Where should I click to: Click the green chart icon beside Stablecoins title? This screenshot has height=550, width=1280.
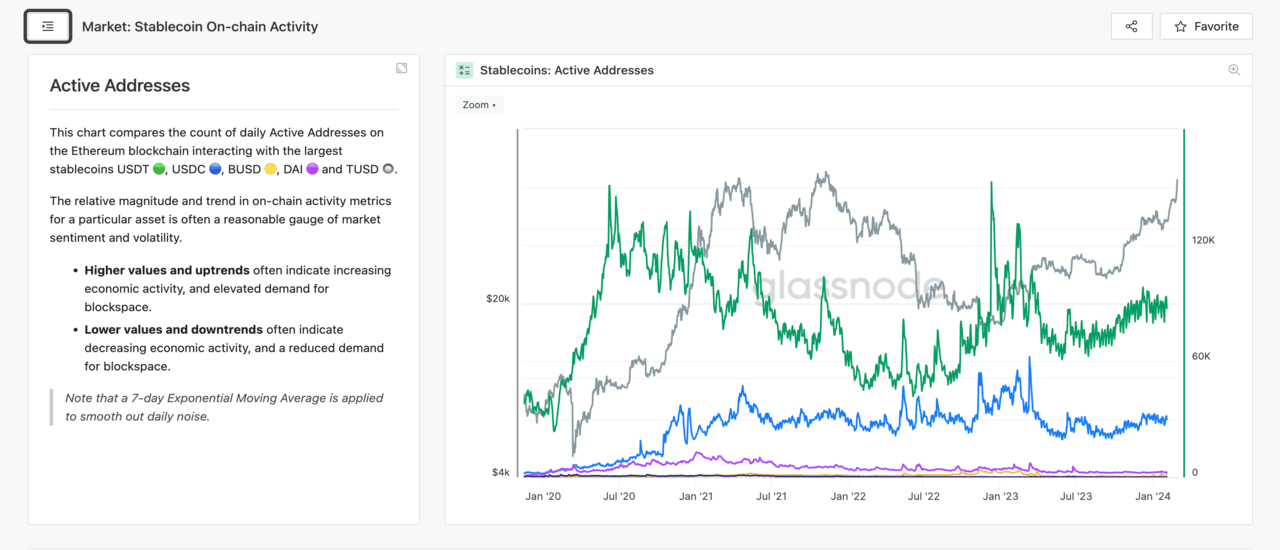pyautogui.click(x=464, y=70)
